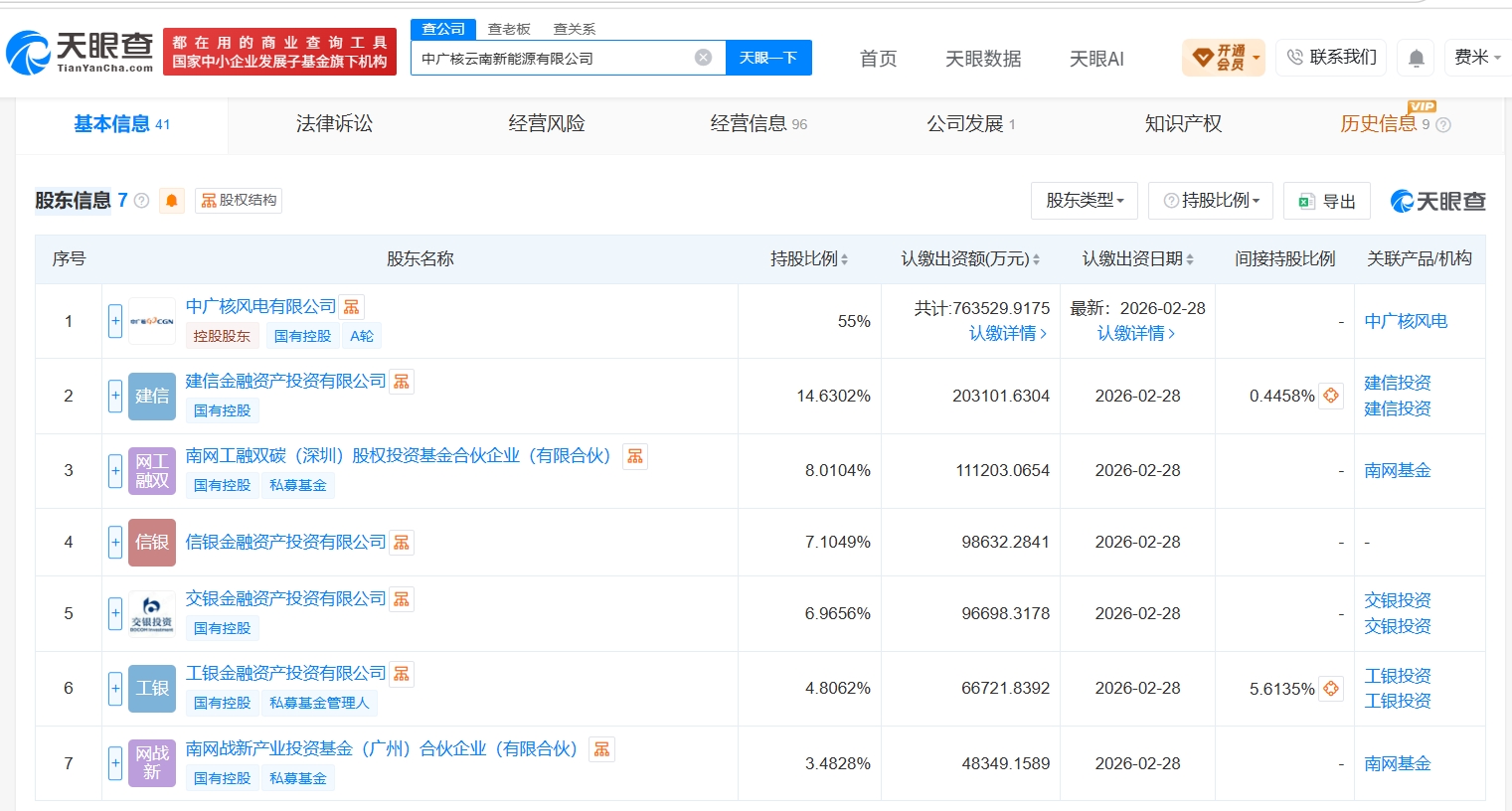
Task: Click indirect holding icon beside 0.4458%
Action: click(1331, 396)
